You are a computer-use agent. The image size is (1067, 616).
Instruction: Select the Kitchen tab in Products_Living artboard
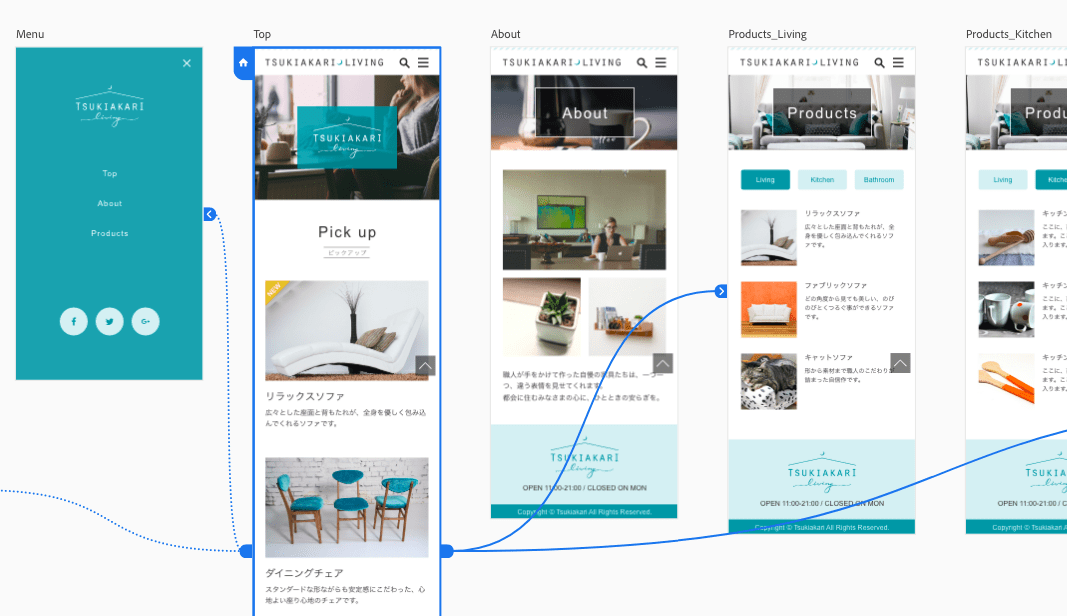point(822,180)
